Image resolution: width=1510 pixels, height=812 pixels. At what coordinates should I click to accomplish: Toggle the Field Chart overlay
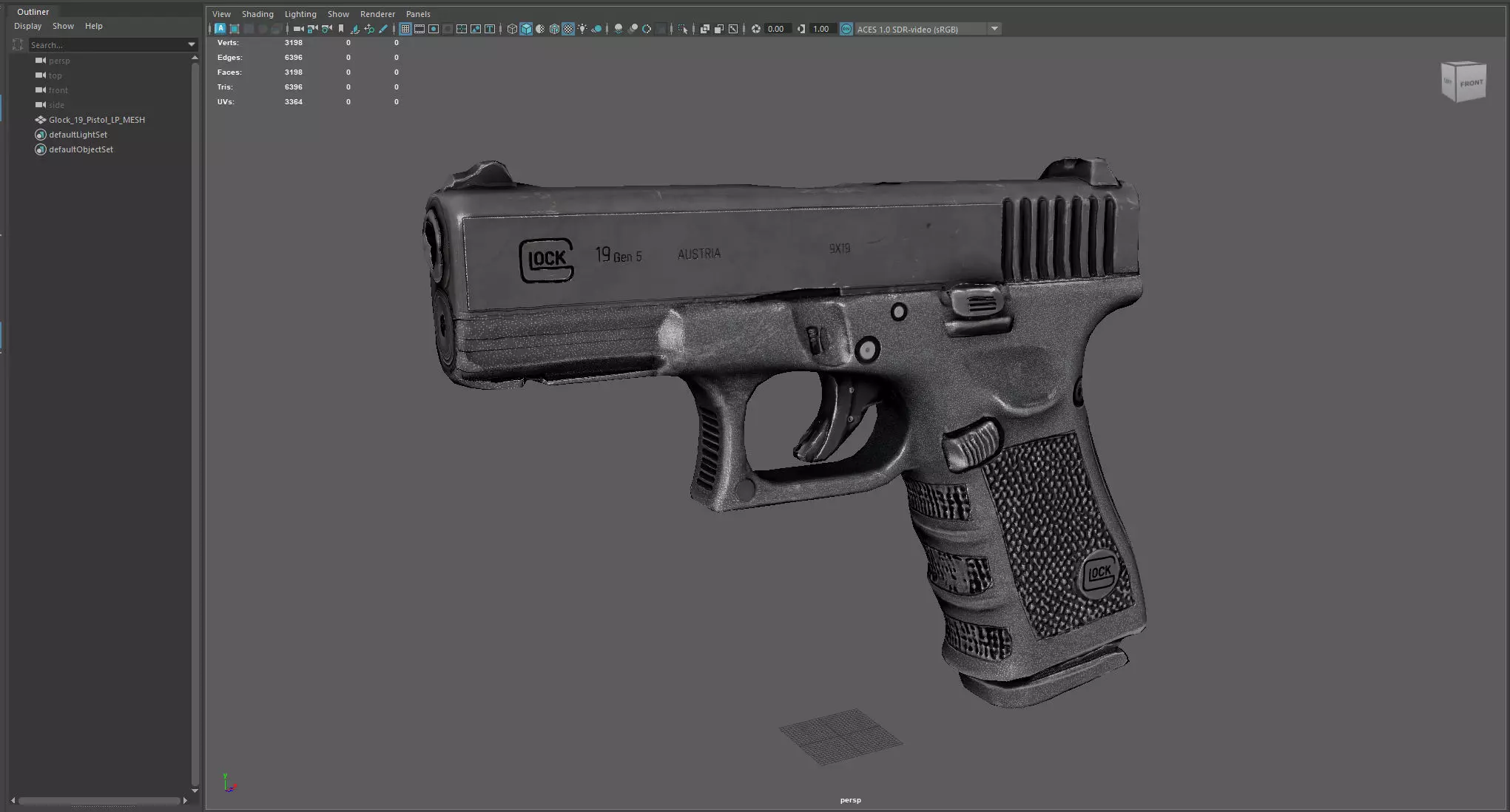pyautogui.click(x=461, y=29)
